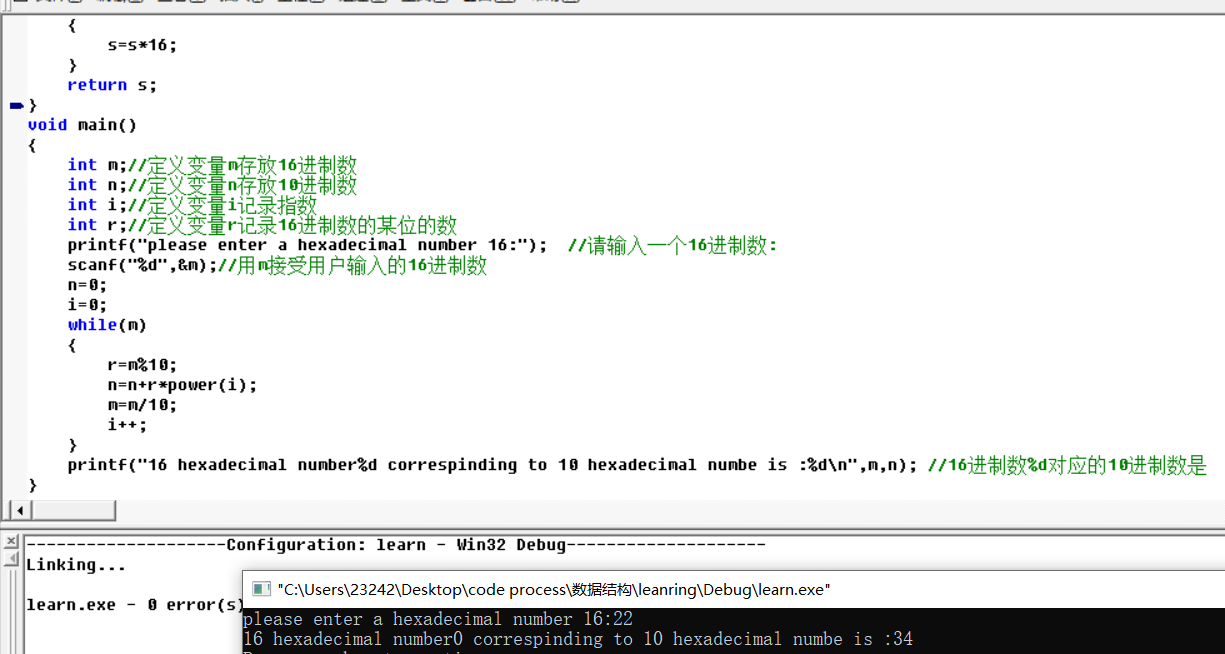Click the learn.exe console window title path
Viewport: 1225px width, 654px height.
click(554, 589)
